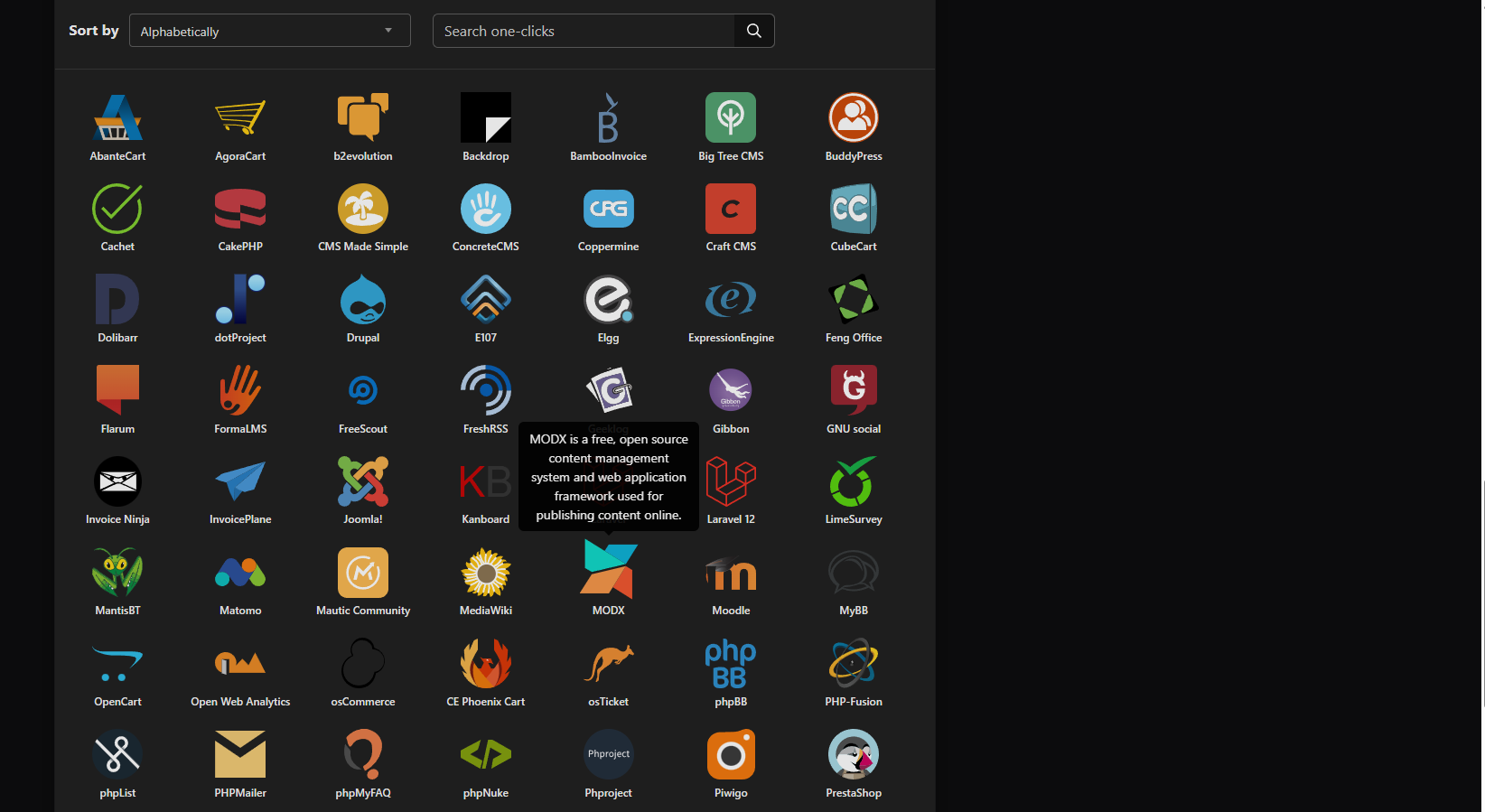Select the MyBB speech bubble icon
This screenshot has width=1485, height=812.
[x=854, y=573]
